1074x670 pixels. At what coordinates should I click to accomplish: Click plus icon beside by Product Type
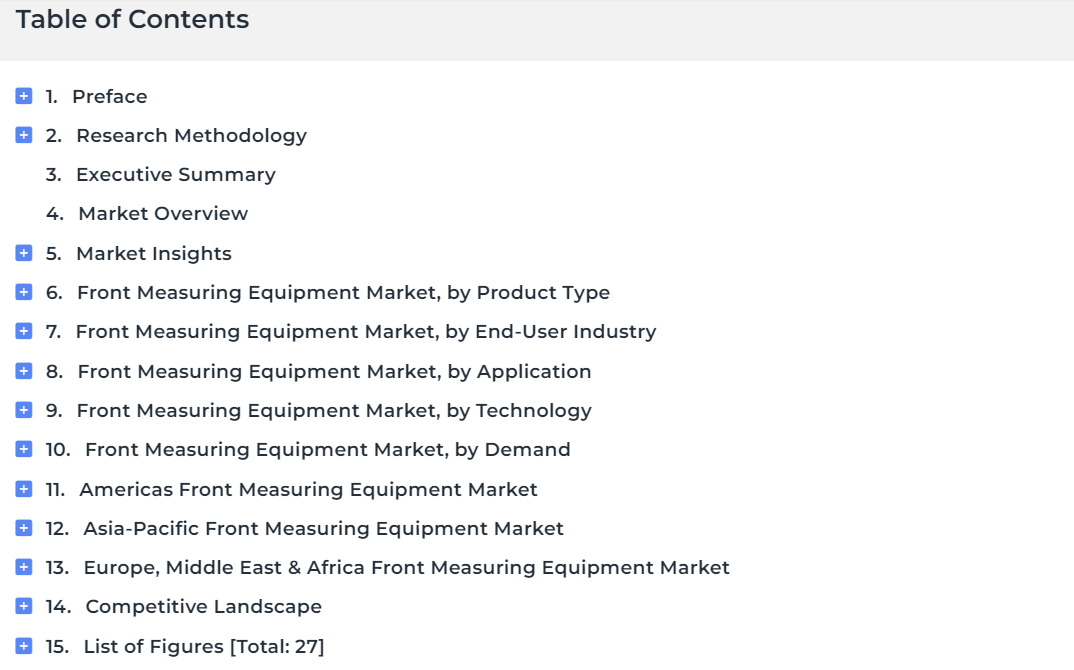pyautogui.click(x=23, y=292)
